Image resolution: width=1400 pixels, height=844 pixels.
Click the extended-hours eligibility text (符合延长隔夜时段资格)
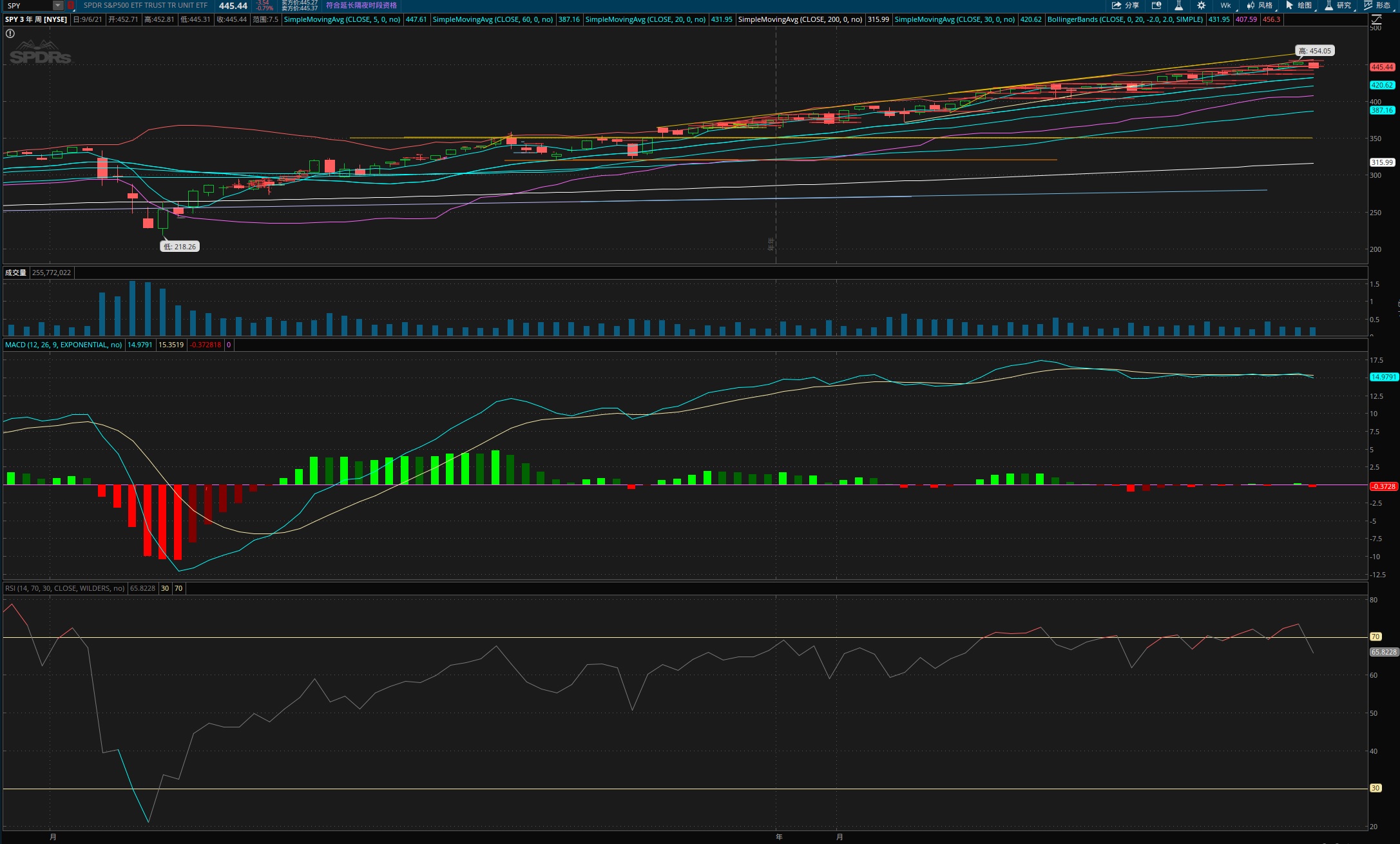coord(361,5)
